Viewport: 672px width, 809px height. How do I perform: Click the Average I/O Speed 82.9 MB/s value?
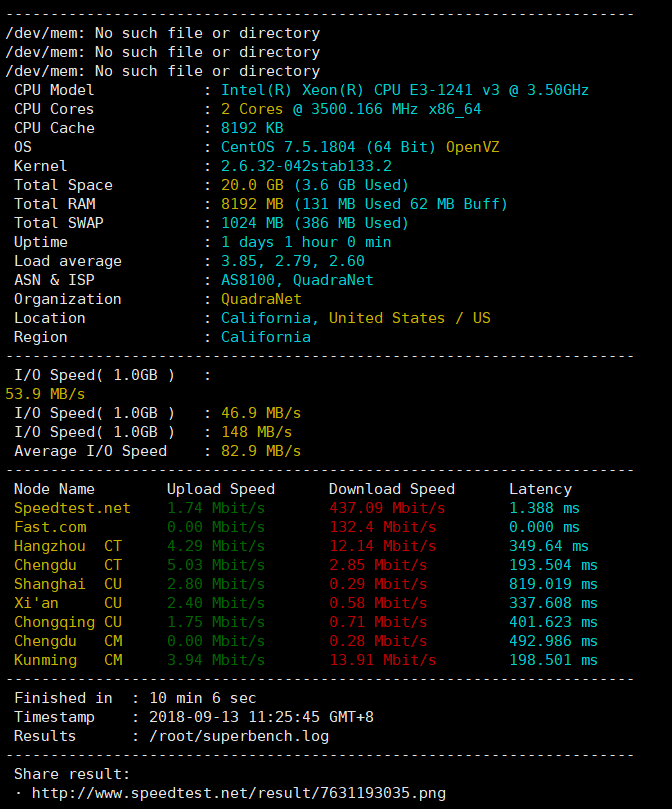click(261, 451)
